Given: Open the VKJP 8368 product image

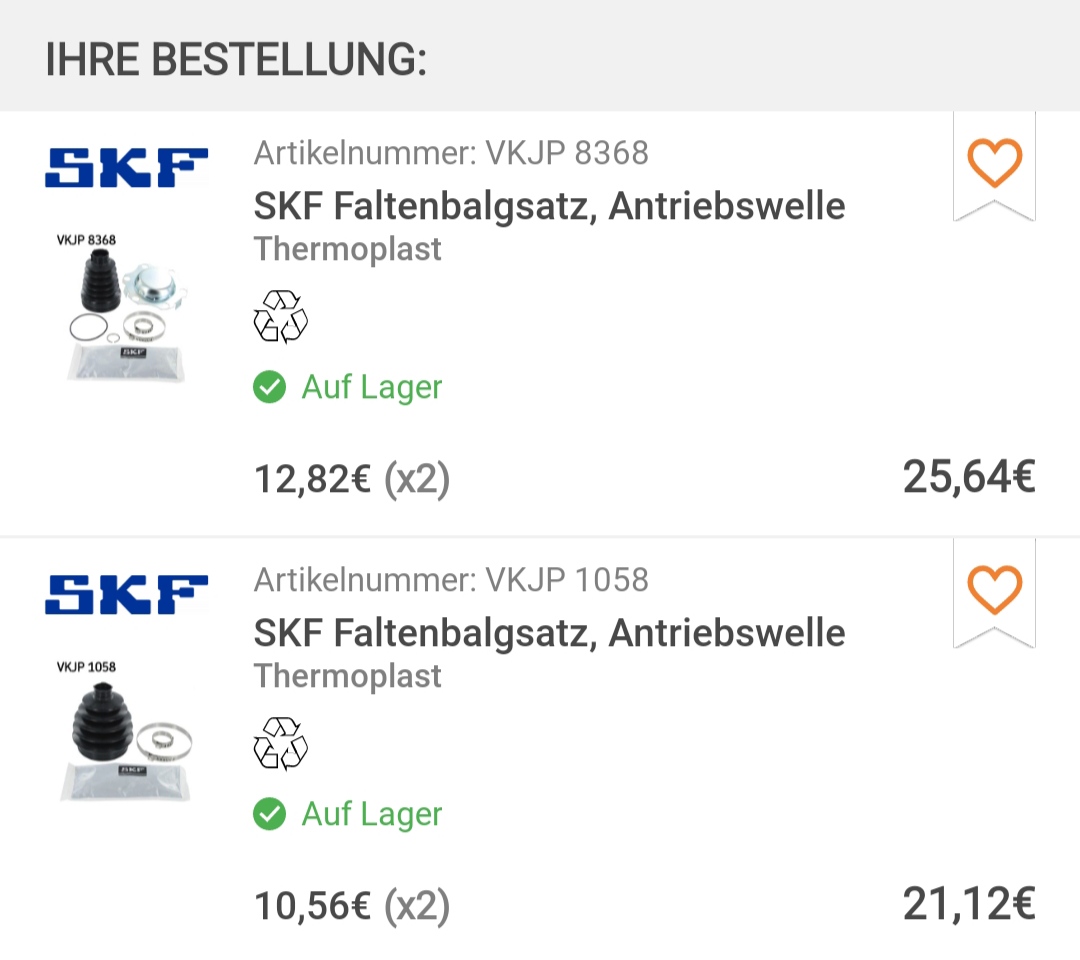Looking at the screenshot, I should coord(124,310).
